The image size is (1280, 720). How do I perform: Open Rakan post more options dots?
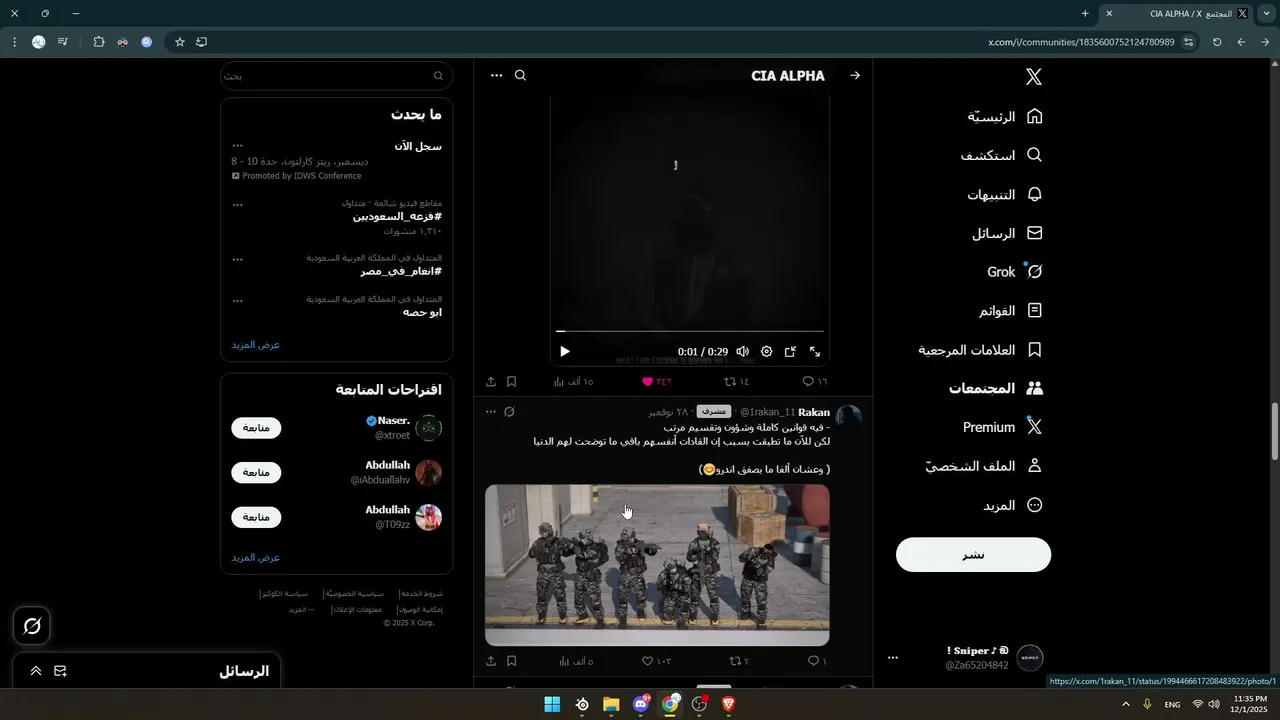coord(491,412)
